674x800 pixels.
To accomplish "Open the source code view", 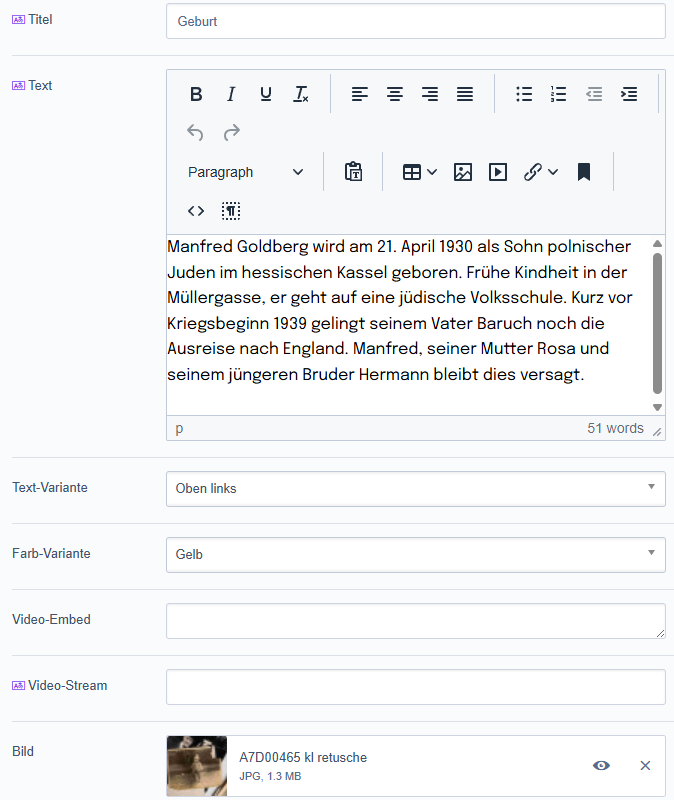I will tap(196, 211).
